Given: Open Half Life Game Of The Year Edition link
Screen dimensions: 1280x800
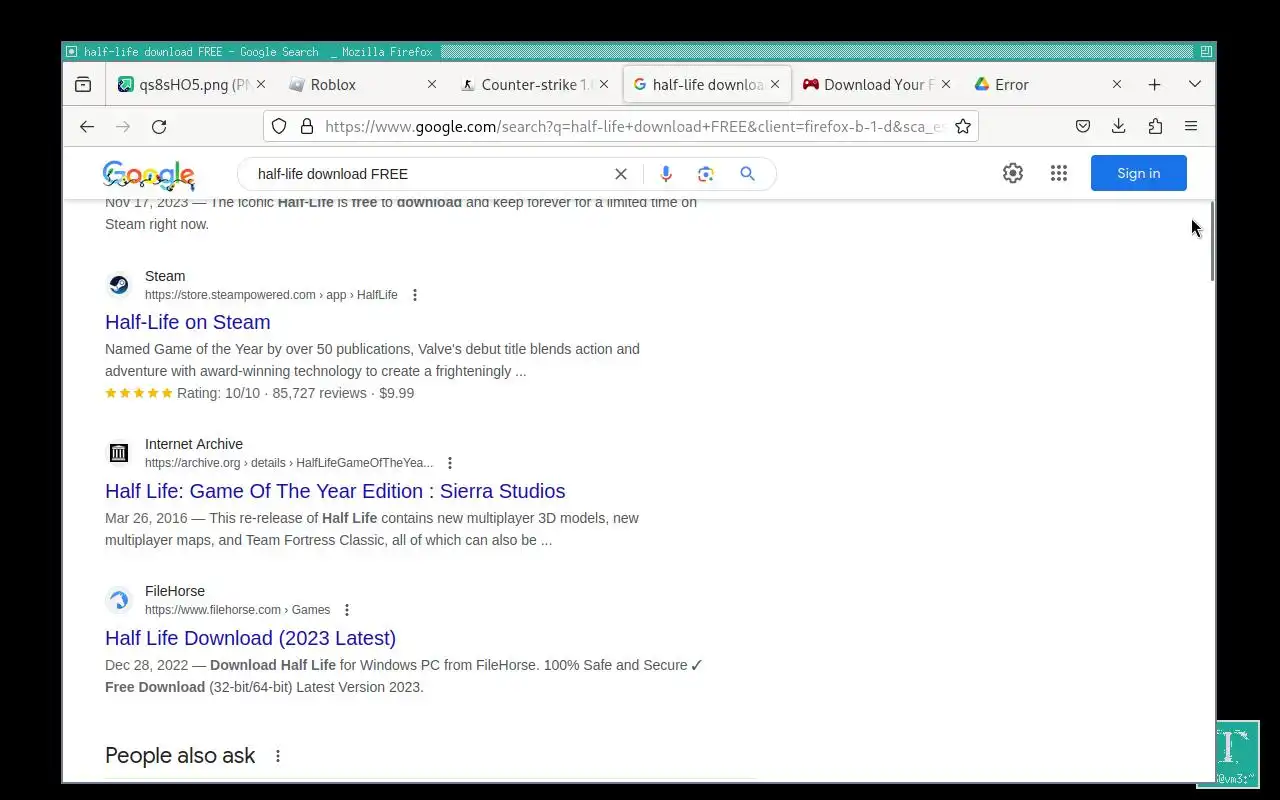Looking at the screenshot, I should click(335, 491).
